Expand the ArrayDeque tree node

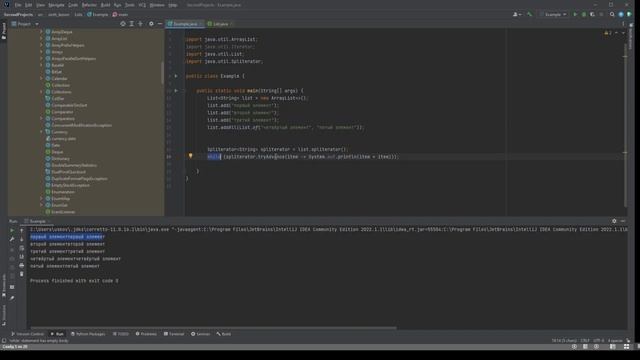pos(41,32)
